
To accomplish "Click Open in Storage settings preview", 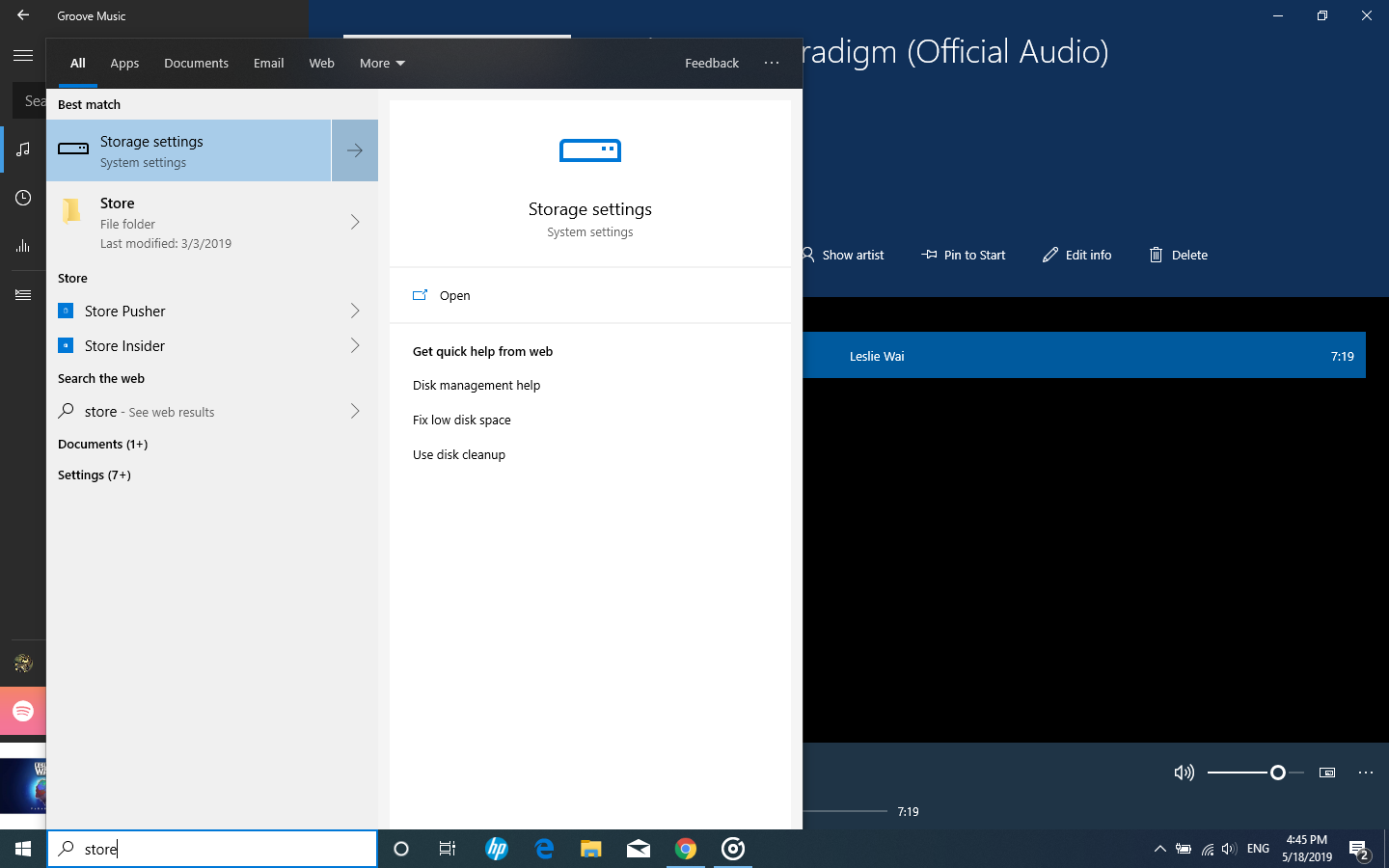I will click(x=454, y=295).
